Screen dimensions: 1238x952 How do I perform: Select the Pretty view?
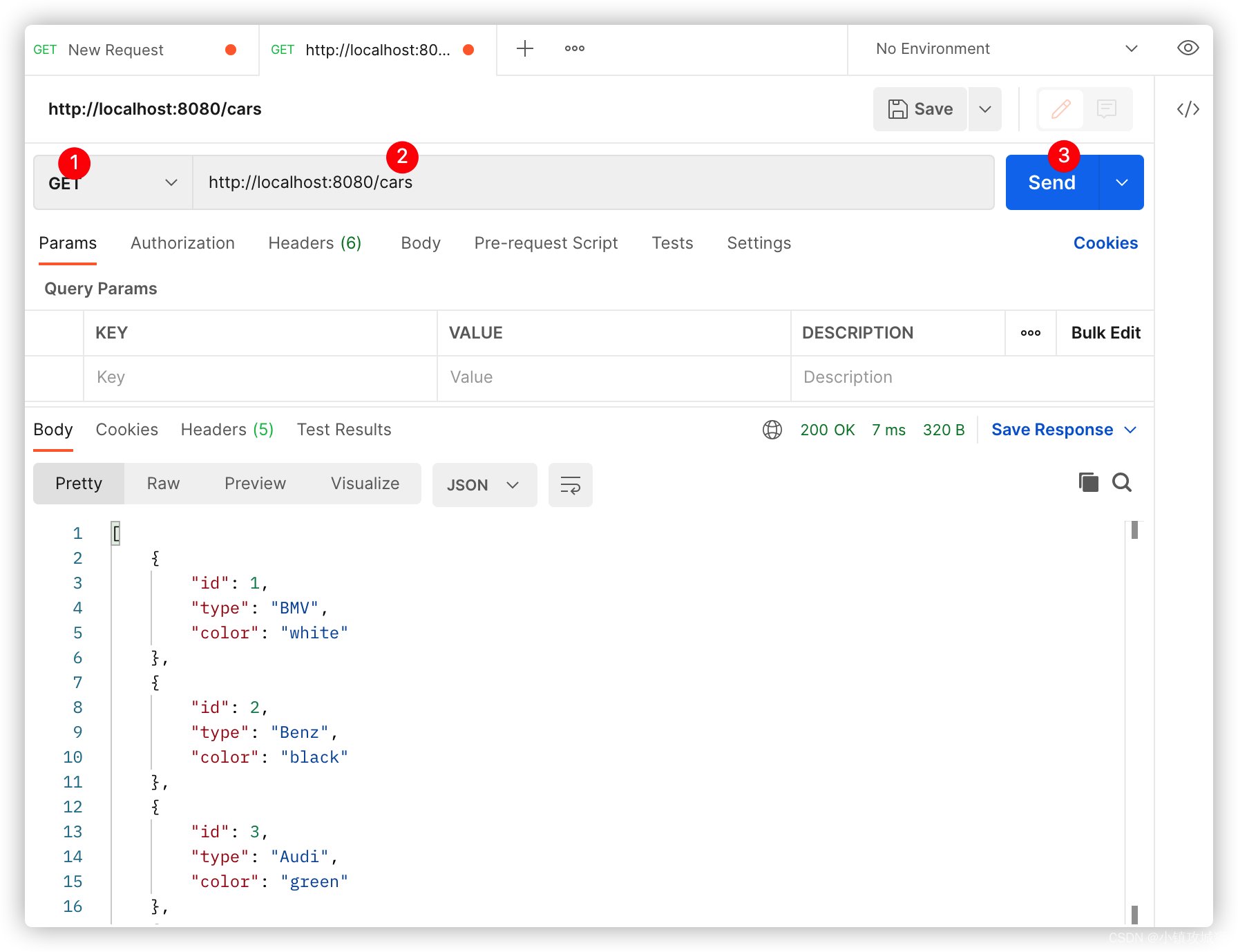pyautogui.click(x=79, y=484)
